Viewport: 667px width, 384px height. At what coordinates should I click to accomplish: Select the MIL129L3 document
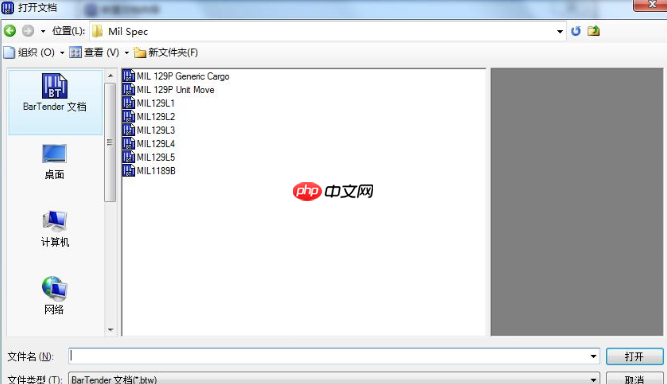149,130
